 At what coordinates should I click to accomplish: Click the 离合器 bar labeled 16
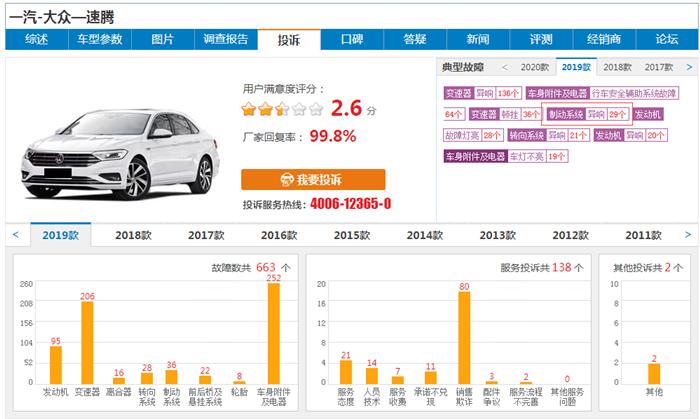pos(119,381)
